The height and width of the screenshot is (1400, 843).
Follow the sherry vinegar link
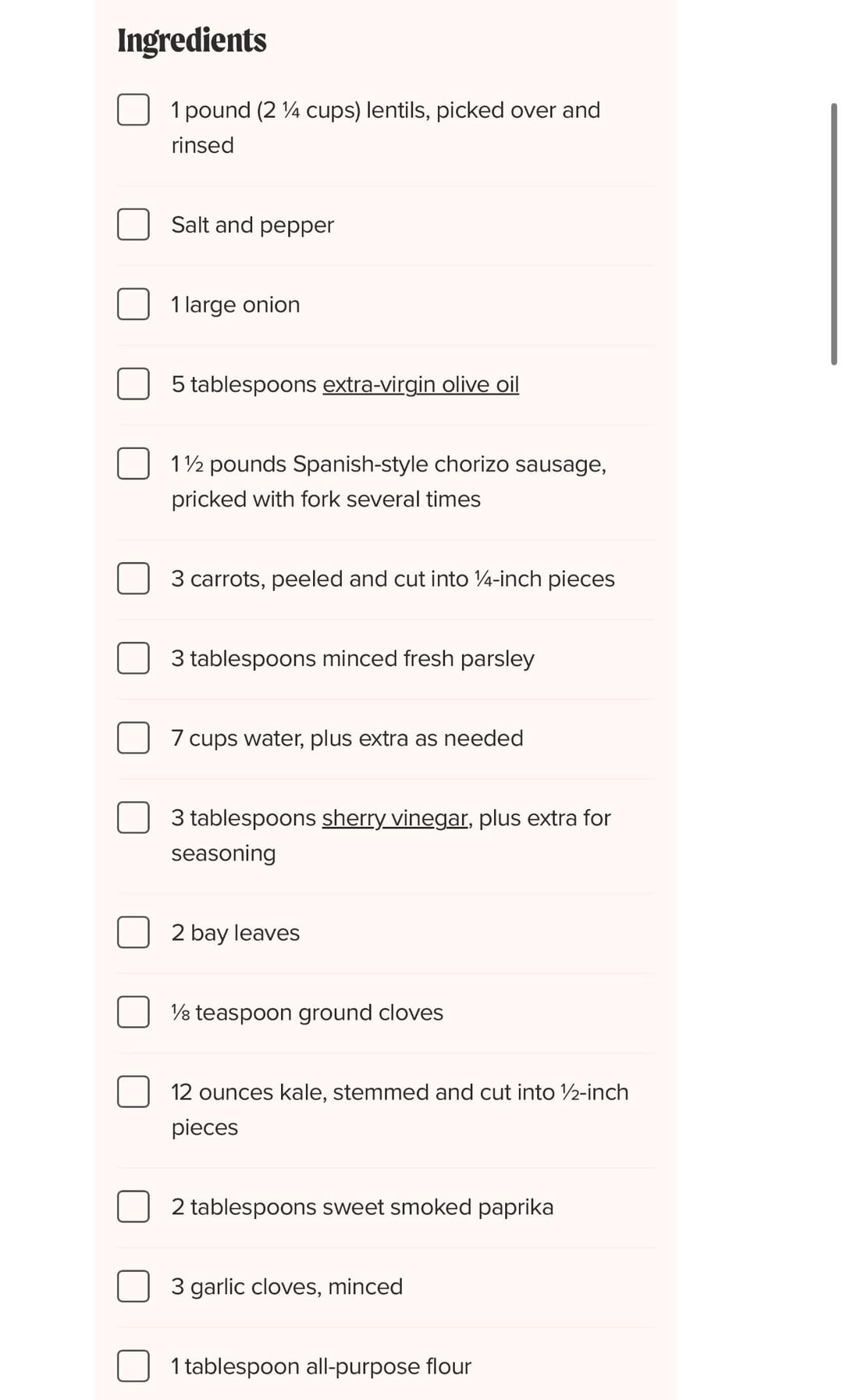[x=394, y=818]
